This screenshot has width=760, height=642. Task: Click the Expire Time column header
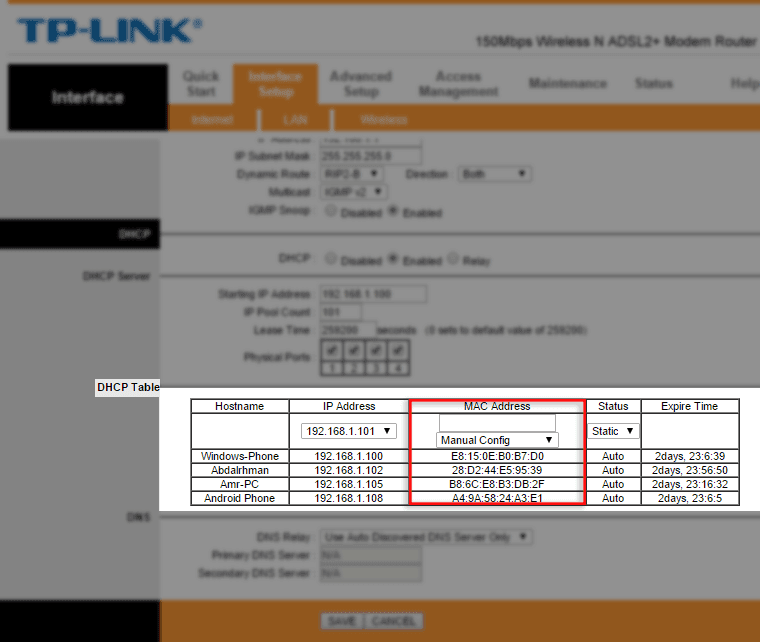690,406
